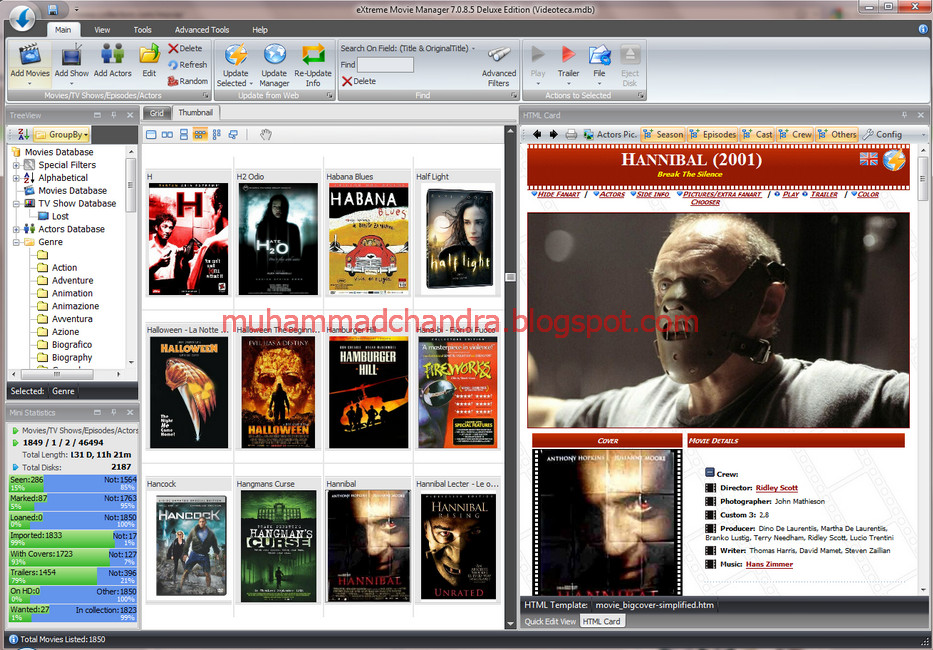The height and width of the screenshot is (650, 933).
Task: Switch to the View ribbon tab
Action: click(102, 30)
